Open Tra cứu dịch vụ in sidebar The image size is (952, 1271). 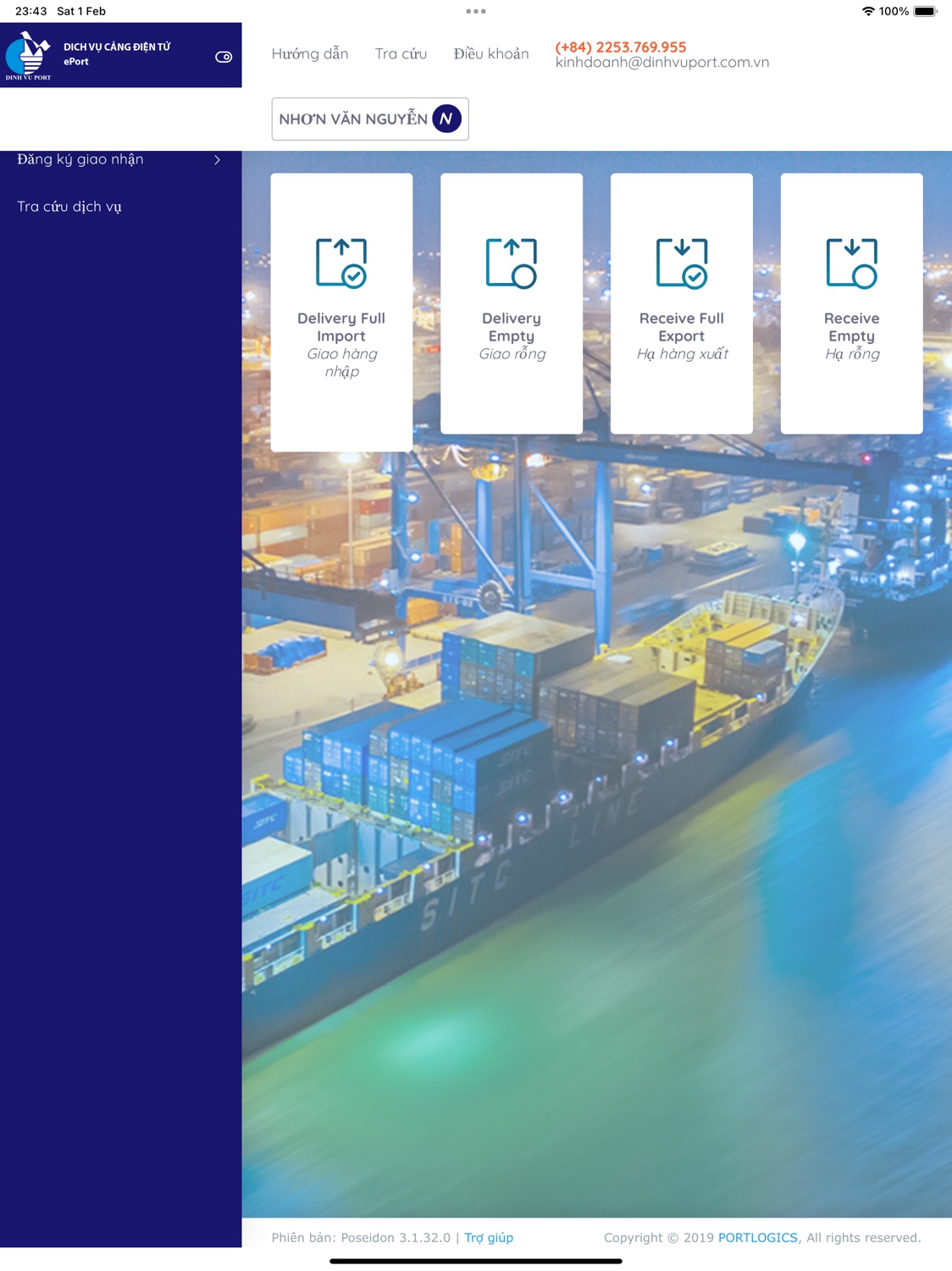coord(69,207)
